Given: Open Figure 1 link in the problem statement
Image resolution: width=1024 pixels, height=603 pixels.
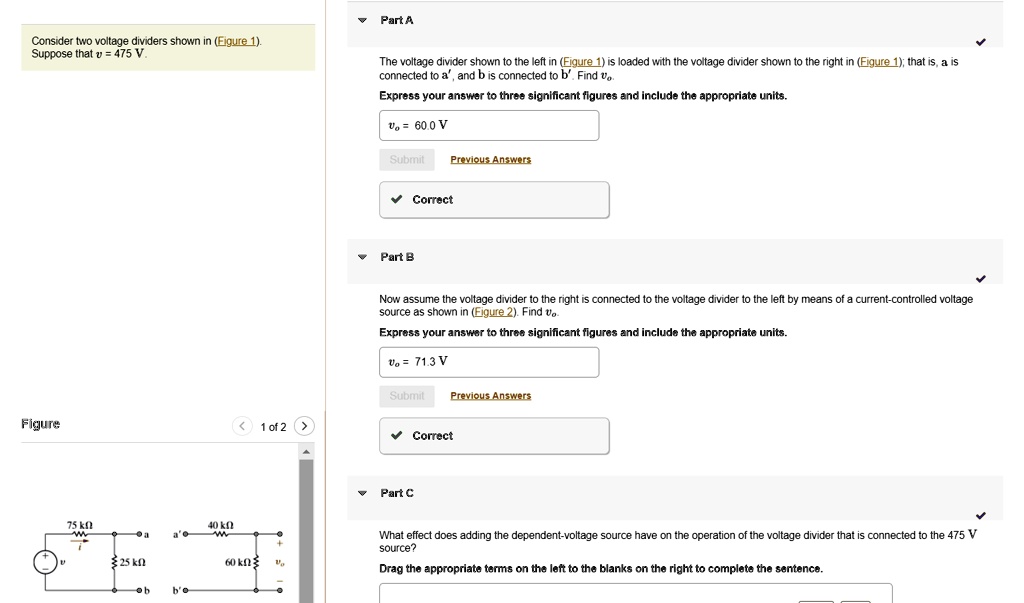Looking at the screenshot, I should tap(237, 40).
